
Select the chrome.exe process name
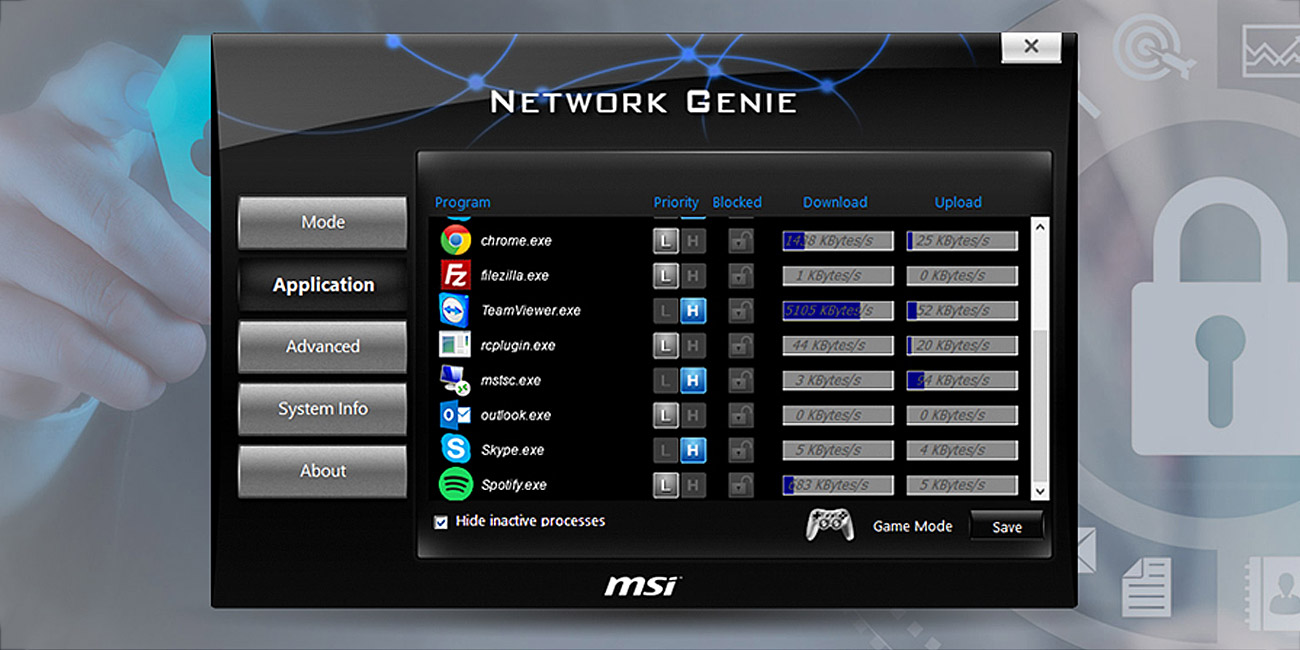click(516, 241)
